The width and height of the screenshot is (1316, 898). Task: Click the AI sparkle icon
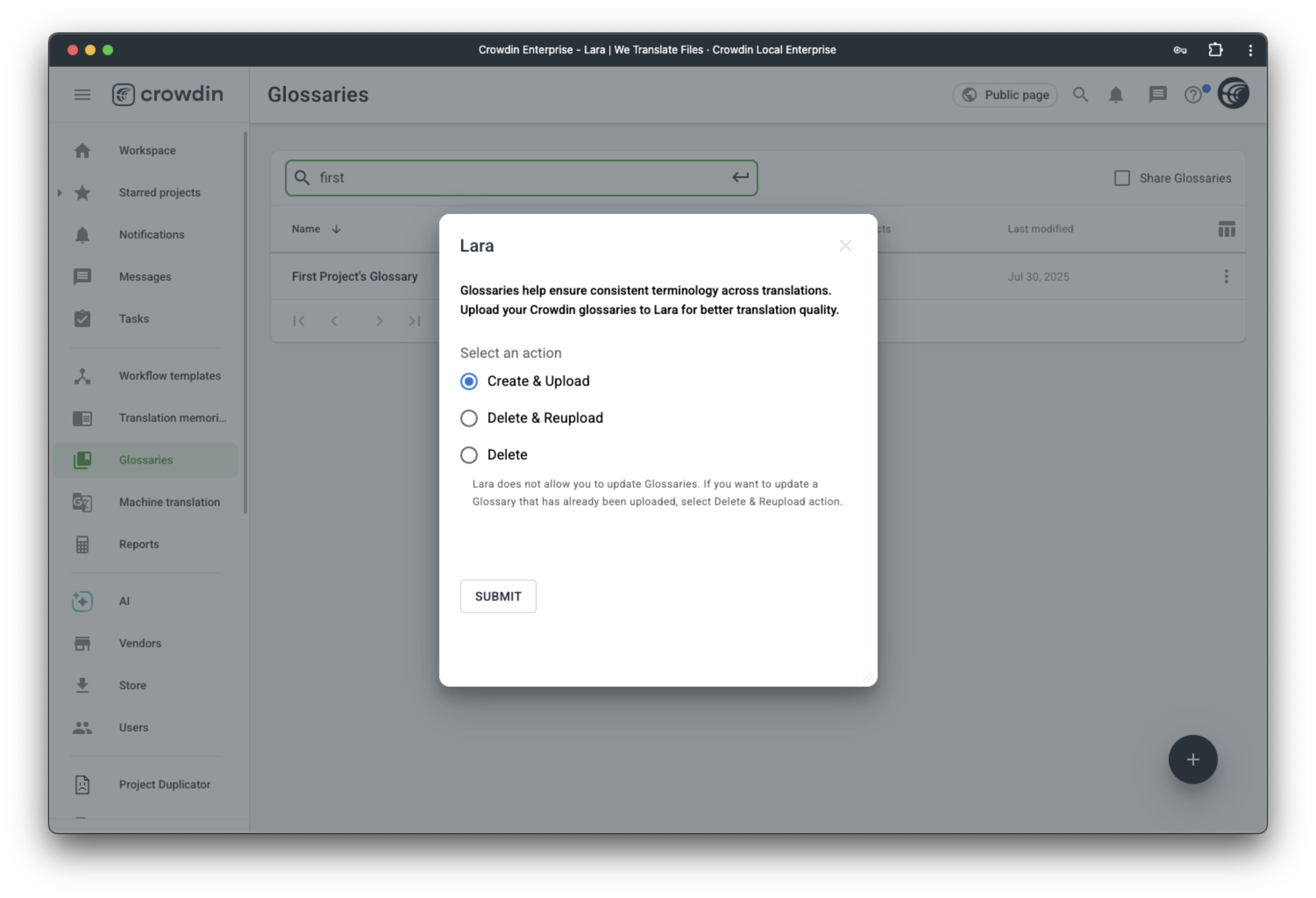82,601
